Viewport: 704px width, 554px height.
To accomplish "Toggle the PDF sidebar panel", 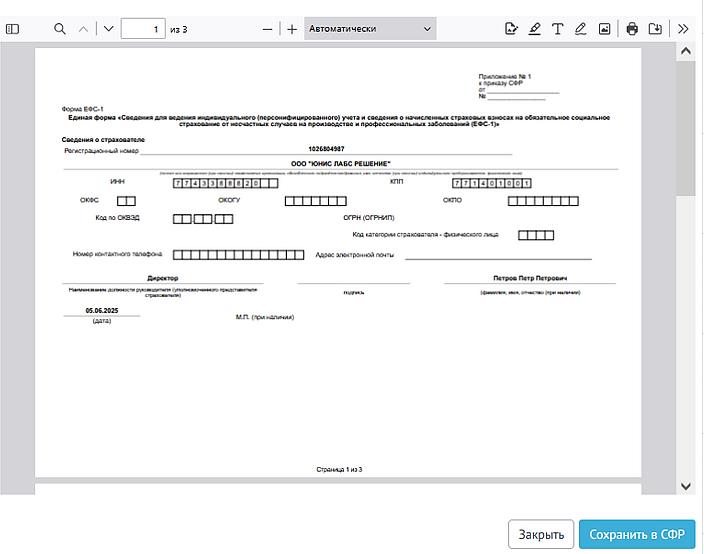I will point(13,29).
